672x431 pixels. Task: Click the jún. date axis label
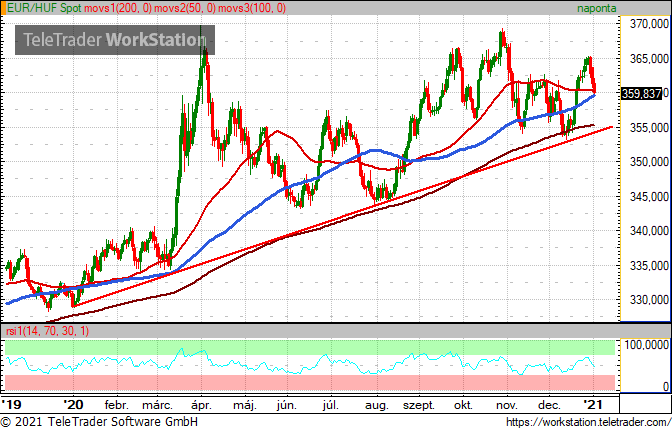tap(286, 405)
